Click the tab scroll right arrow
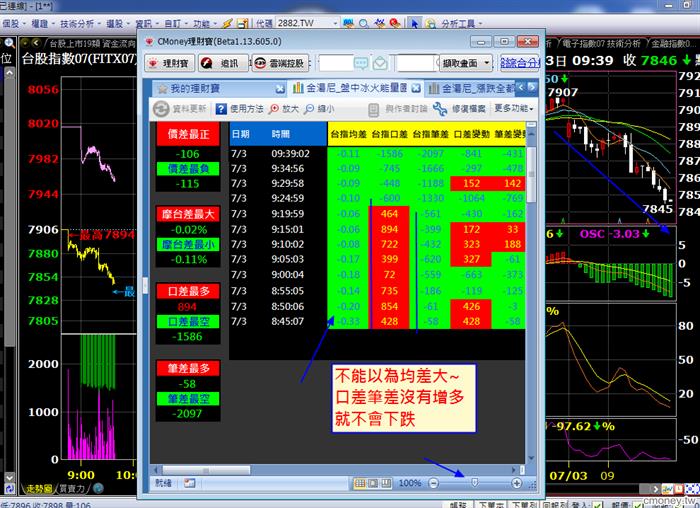The height and width of the screenshot is (508, 700). coord(532,87)
